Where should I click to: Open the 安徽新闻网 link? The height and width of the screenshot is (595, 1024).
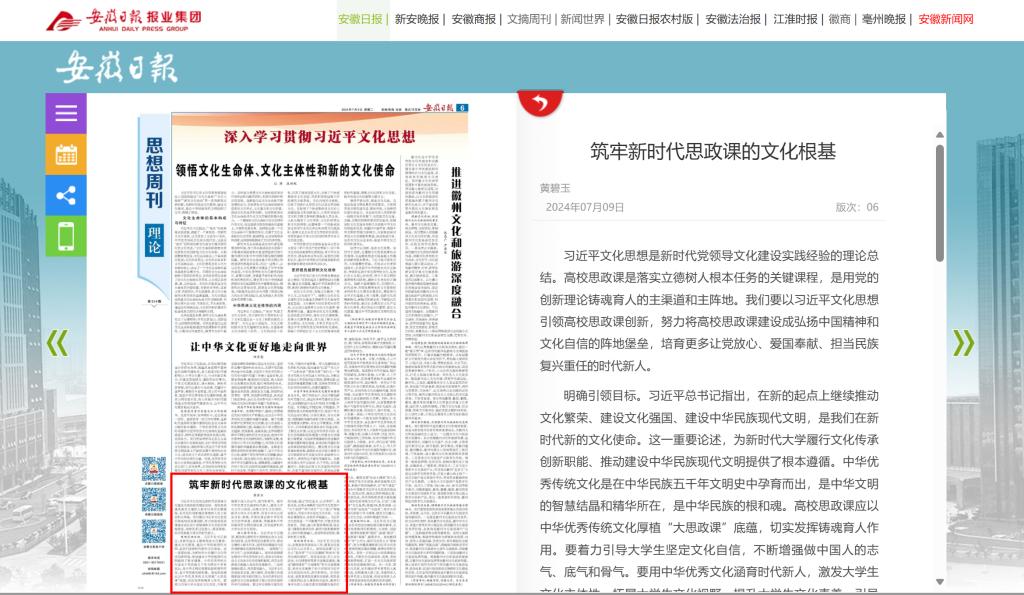click(945, 19)
